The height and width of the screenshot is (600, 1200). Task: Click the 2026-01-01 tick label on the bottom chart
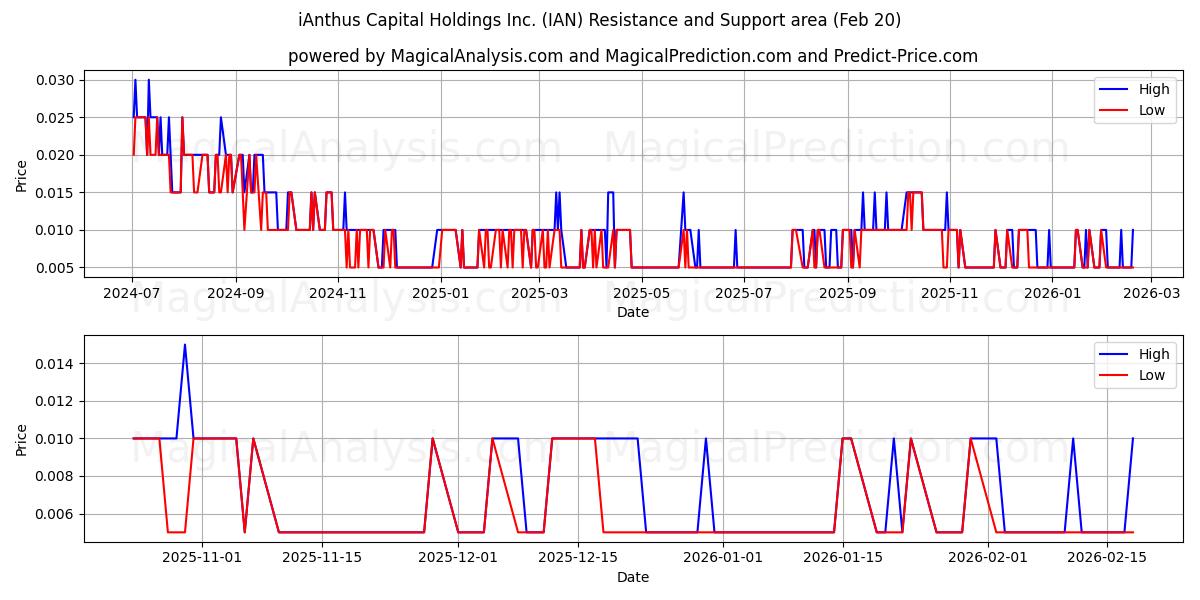[x=722, y=558]
